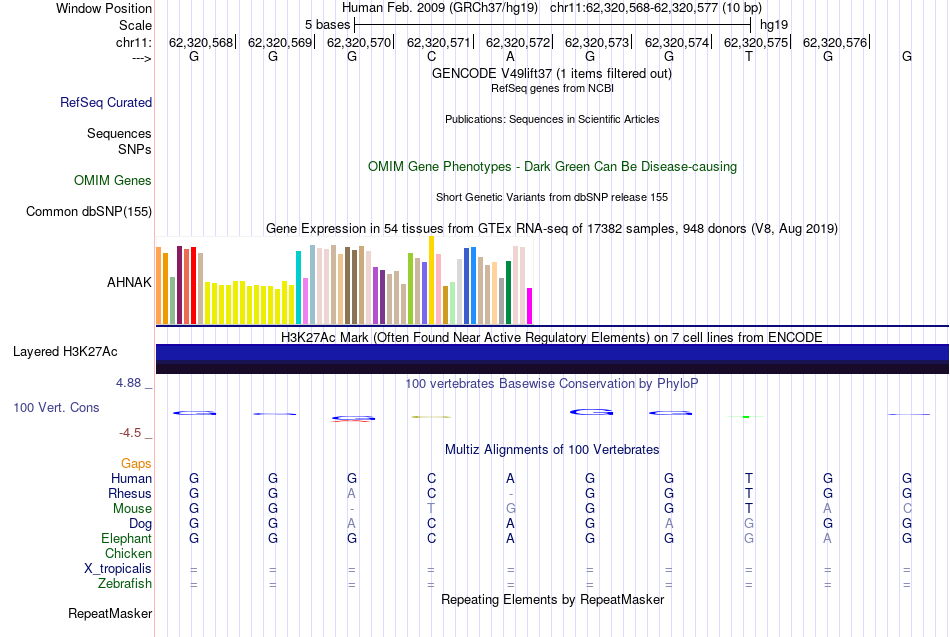Click the Basewise Conservation by PhyloP title
Screen dimensions: 950x637
(551, 384)
